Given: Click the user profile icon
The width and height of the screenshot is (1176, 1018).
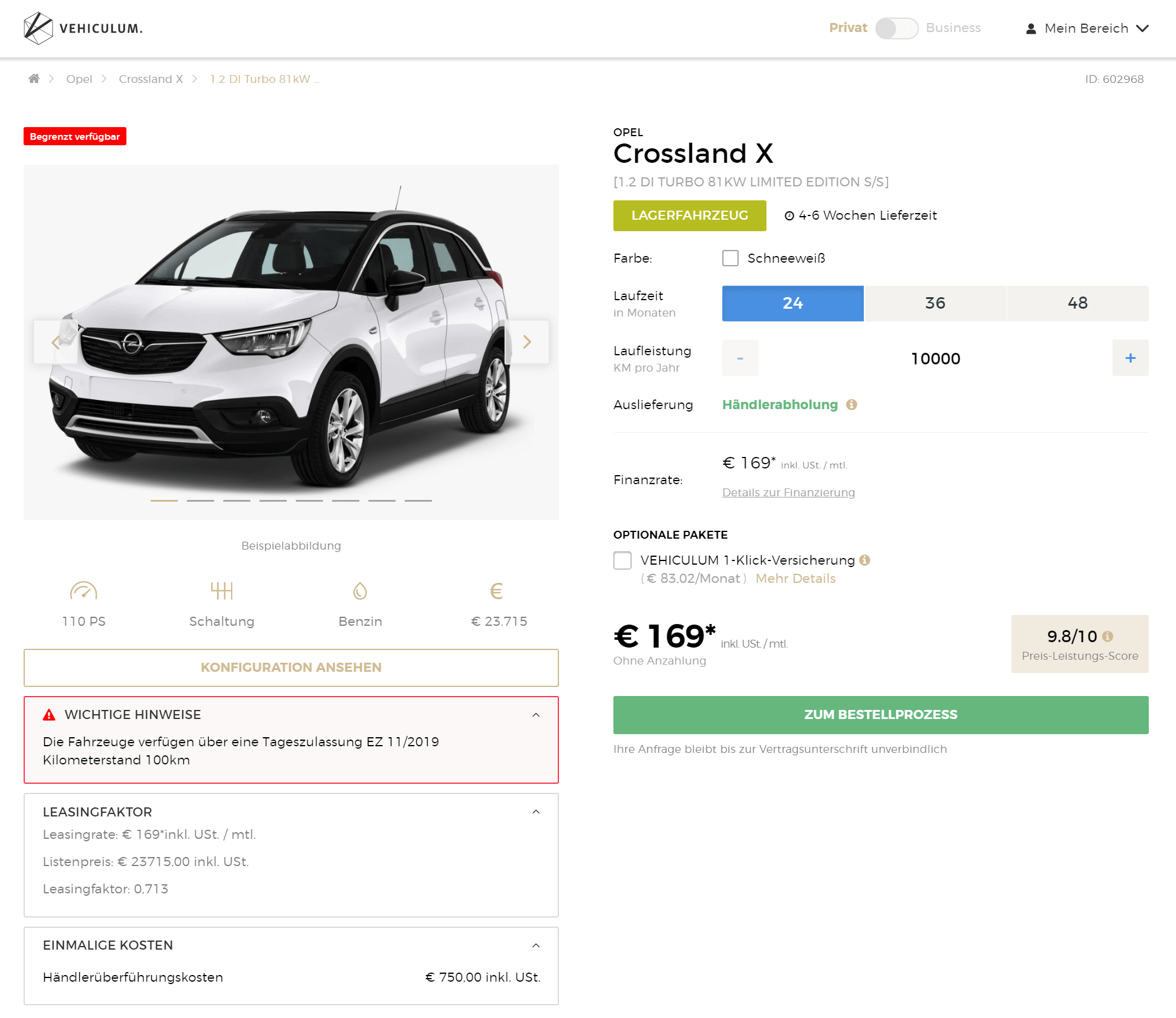Looking at the screenshot, I should [x=1031, y=28].
